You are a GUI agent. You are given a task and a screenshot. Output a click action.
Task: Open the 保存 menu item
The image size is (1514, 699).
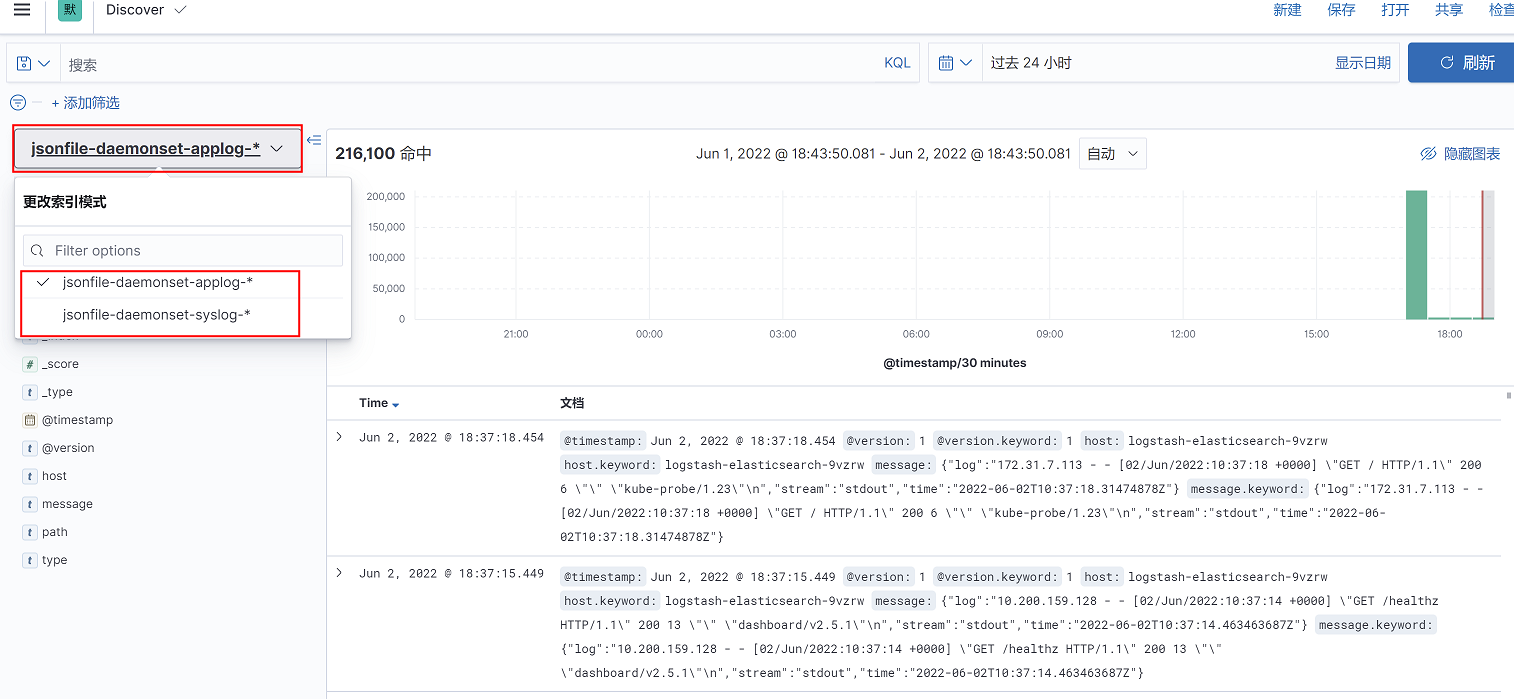tap(1341, 10)
